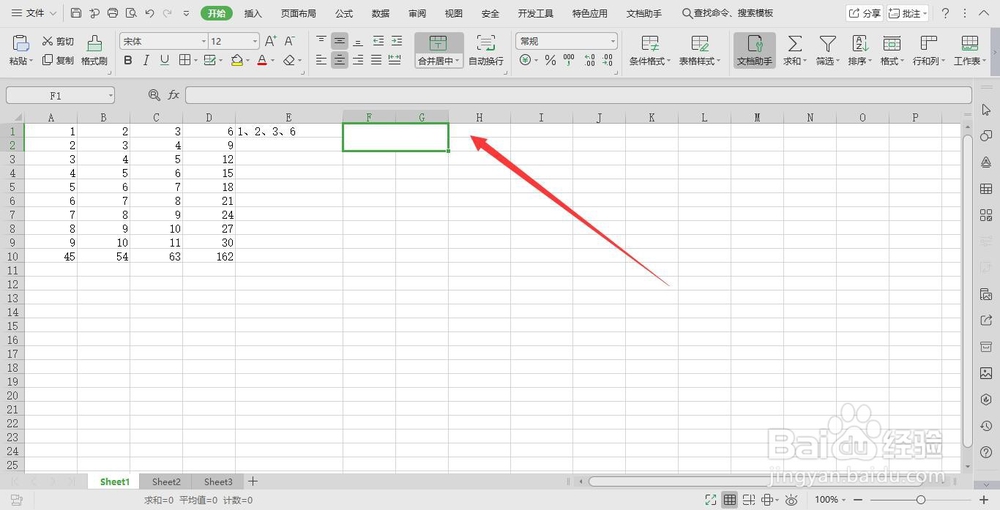
Task: Click the zoom out minus icon
Action: click(x=858, y=500)
